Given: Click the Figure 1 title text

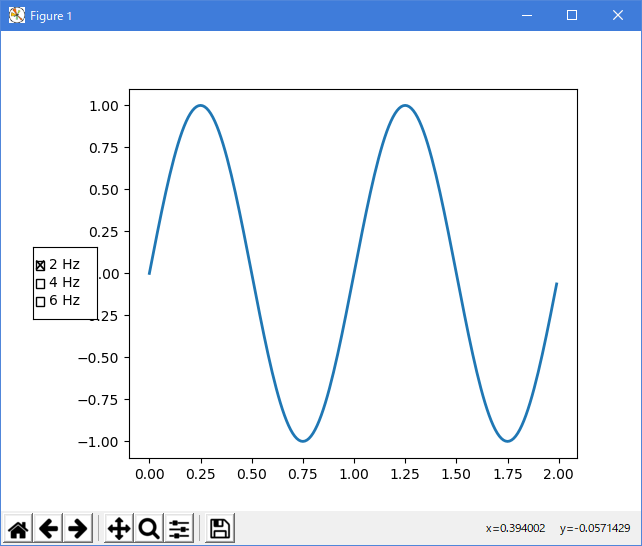Looking at the screenshot, I should coord(51,16).
